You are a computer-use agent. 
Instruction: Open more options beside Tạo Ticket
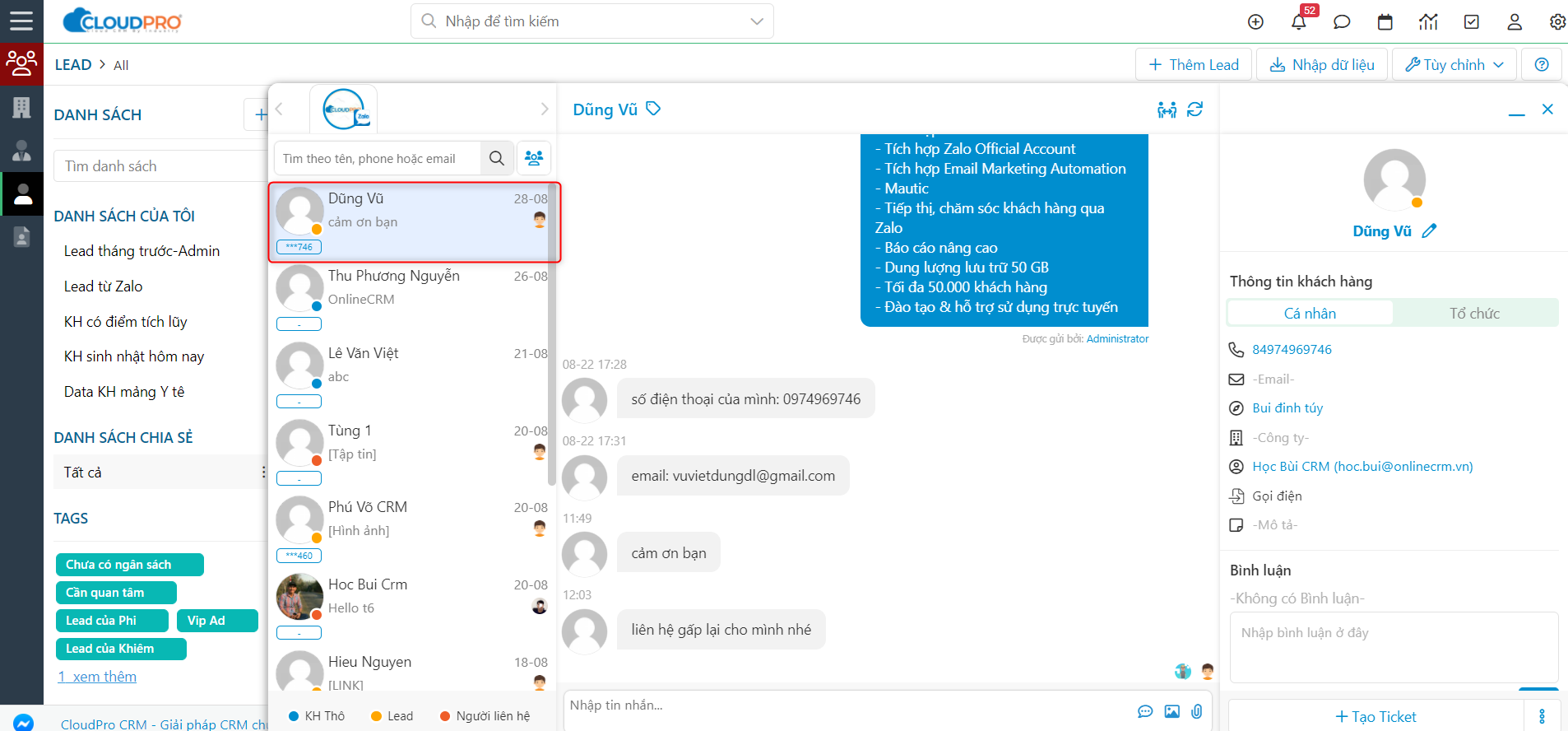[1542, 716]
